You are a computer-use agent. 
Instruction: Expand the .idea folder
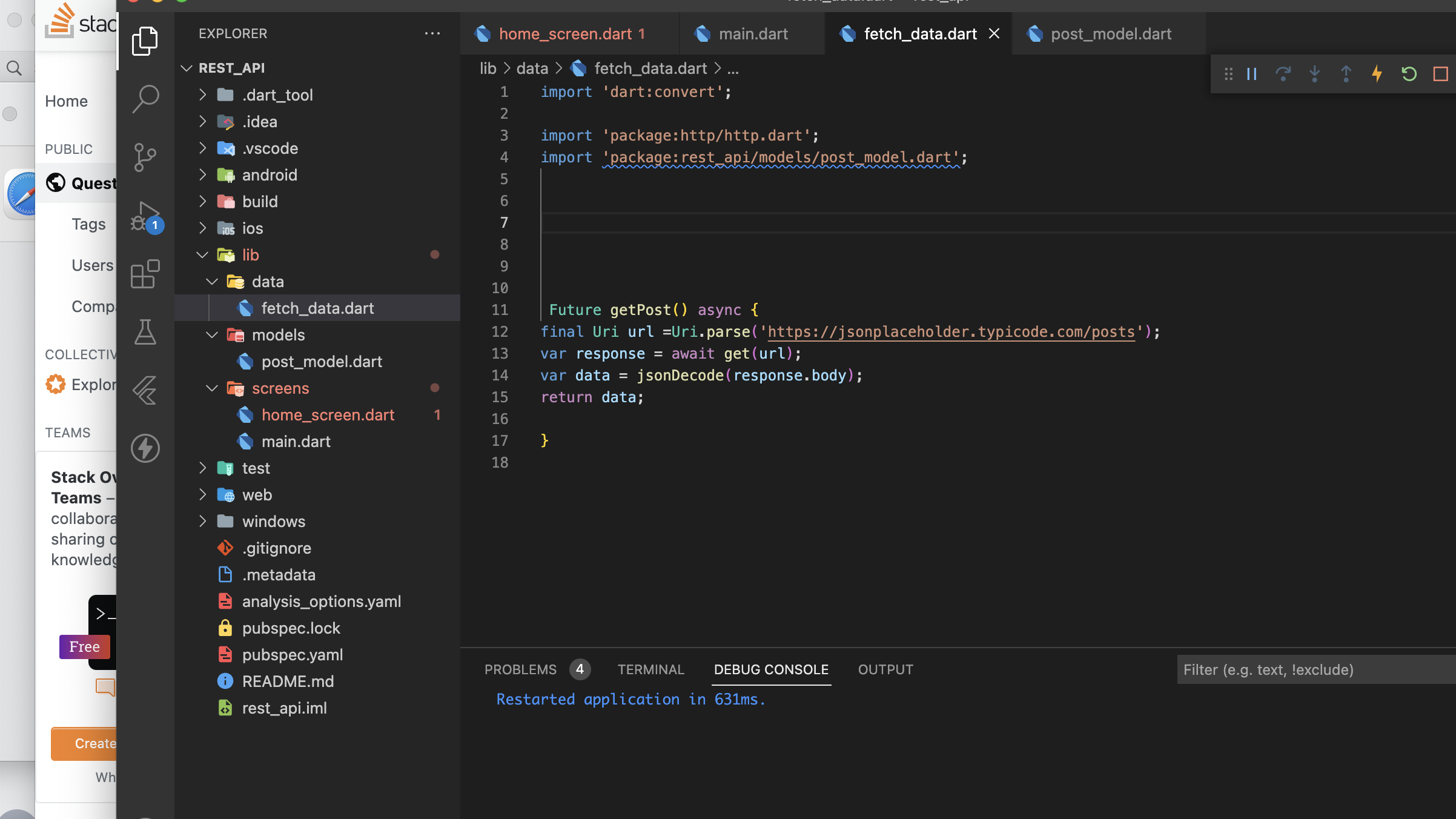(x=317, y=121)
